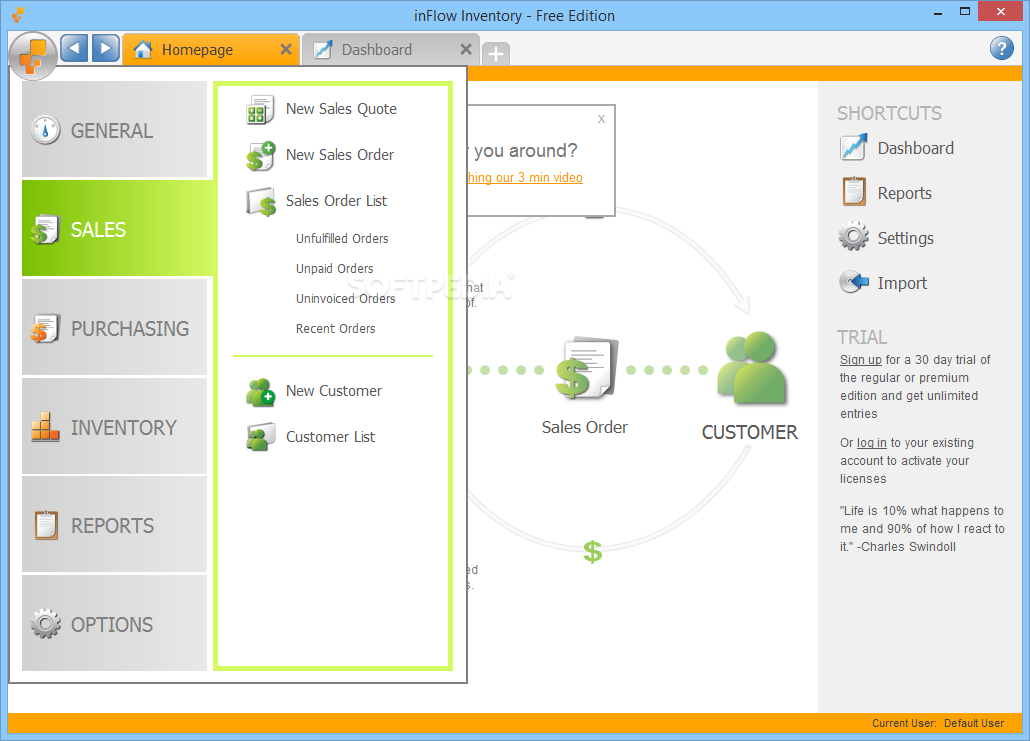The image size is (1030, 741).
Task: Click the New Sales Order icon
Action: [x=260, y=156]
